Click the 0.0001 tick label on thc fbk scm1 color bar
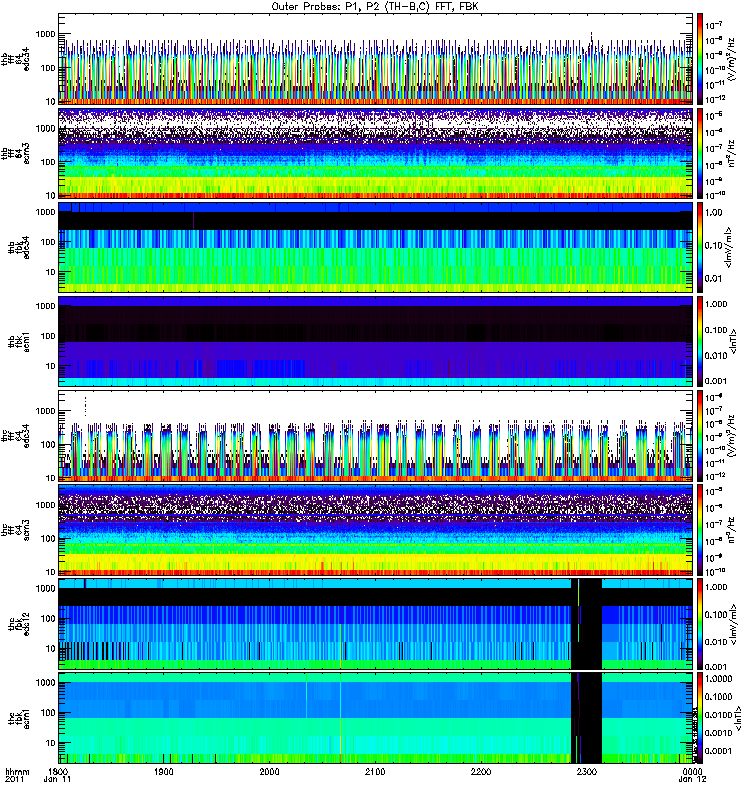The image size is (750, 800). coord(718,751)
